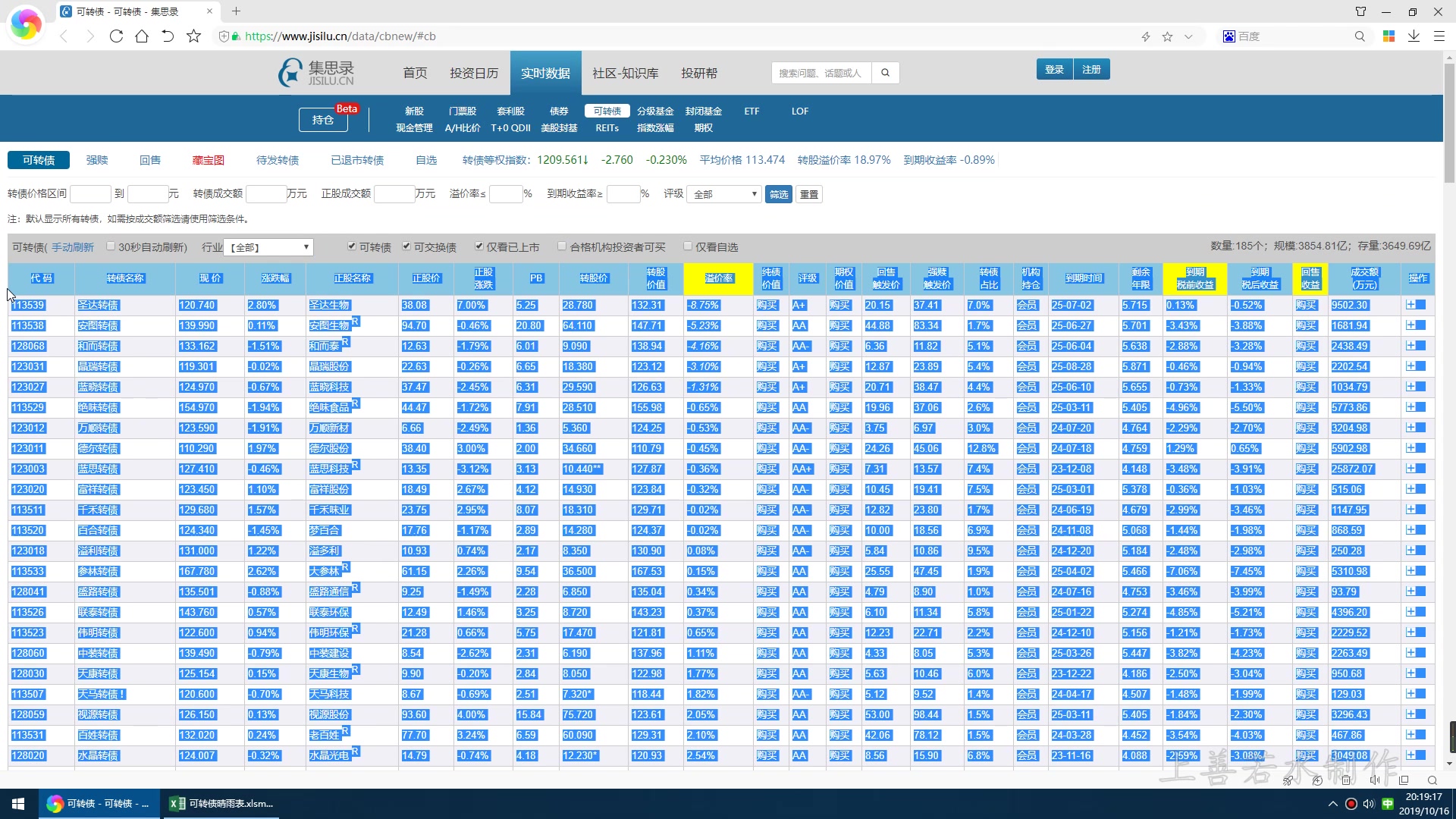1456x819 pixels.
Task: Open the 藏宝图 tab
Action: [209, 160]
